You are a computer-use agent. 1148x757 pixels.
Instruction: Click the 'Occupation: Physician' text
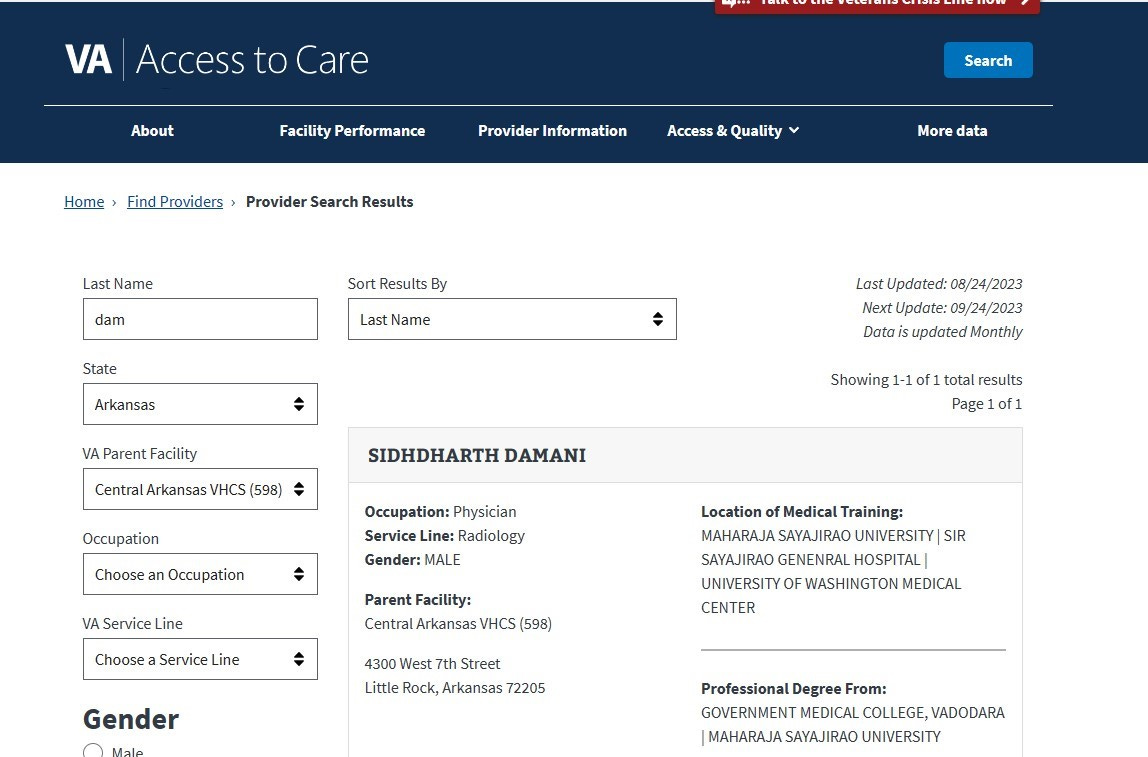point(440,512)
